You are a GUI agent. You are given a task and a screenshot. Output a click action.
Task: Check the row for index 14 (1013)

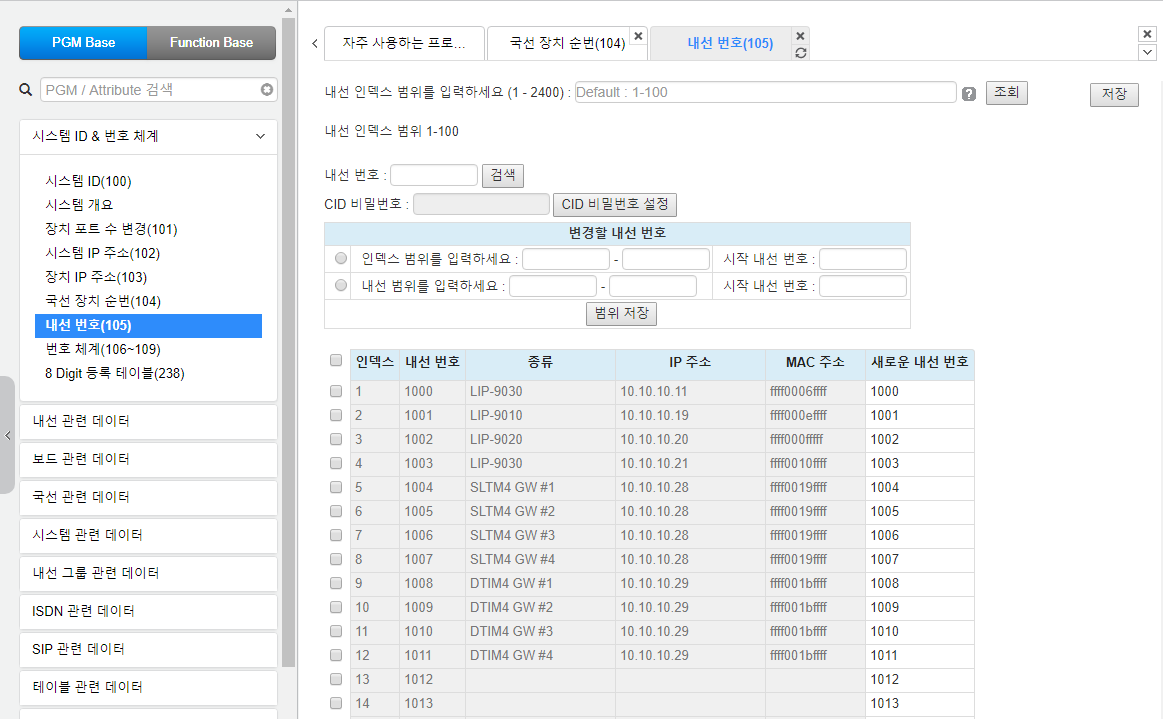[x=336, y=703]
